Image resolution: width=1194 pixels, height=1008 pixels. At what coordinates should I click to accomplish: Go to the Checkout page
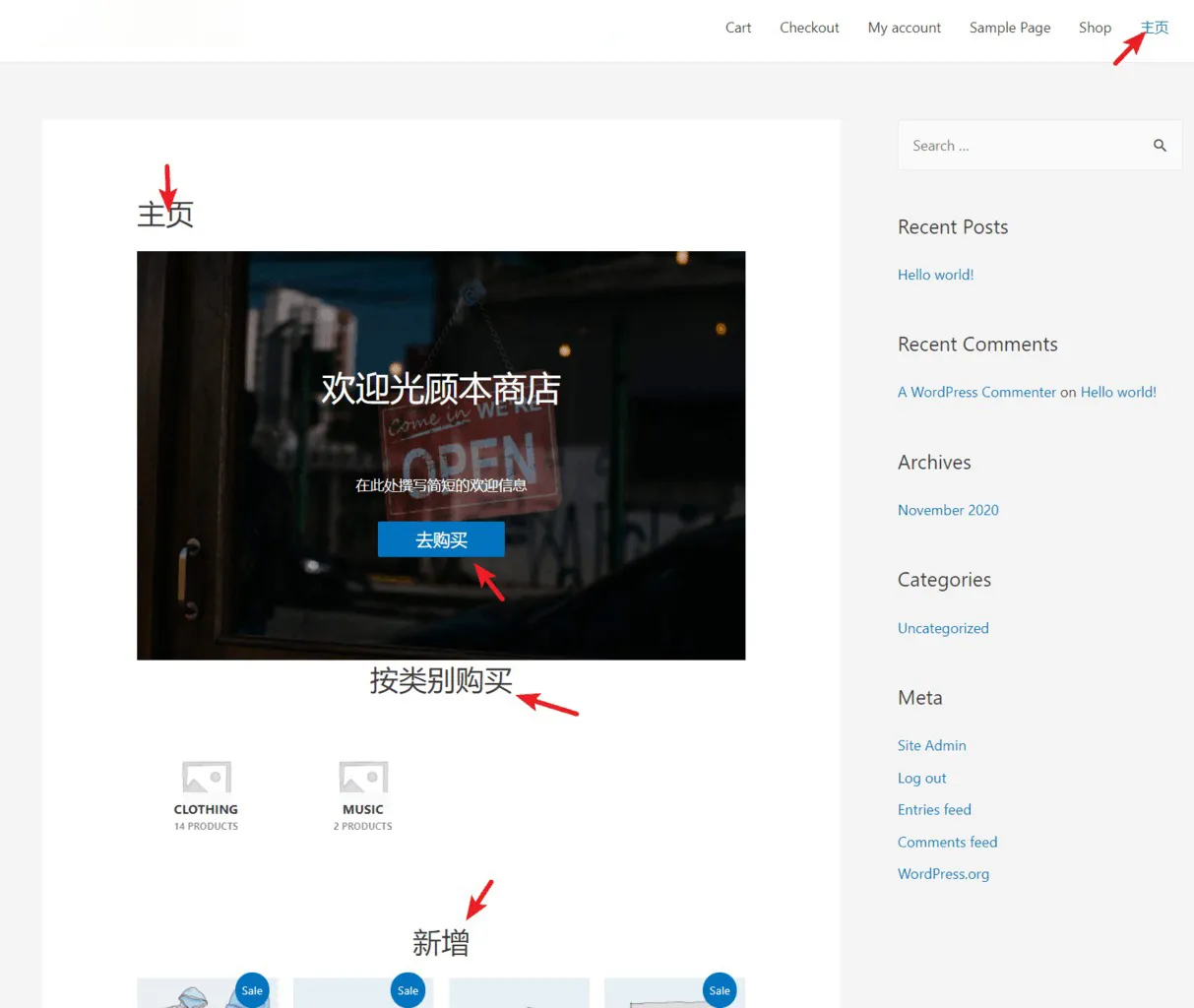[x=809, y=28]
